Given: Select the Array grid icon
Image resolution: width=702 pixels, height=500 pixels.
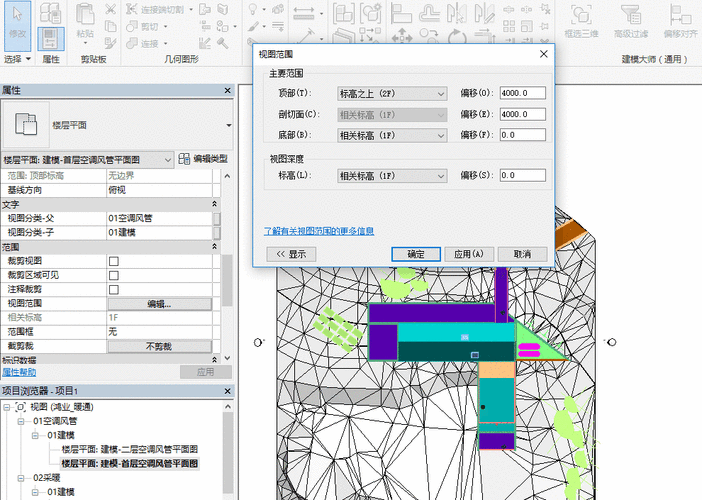Looking at the screenshot, I should pyautogui.click(x=509, y=26).
